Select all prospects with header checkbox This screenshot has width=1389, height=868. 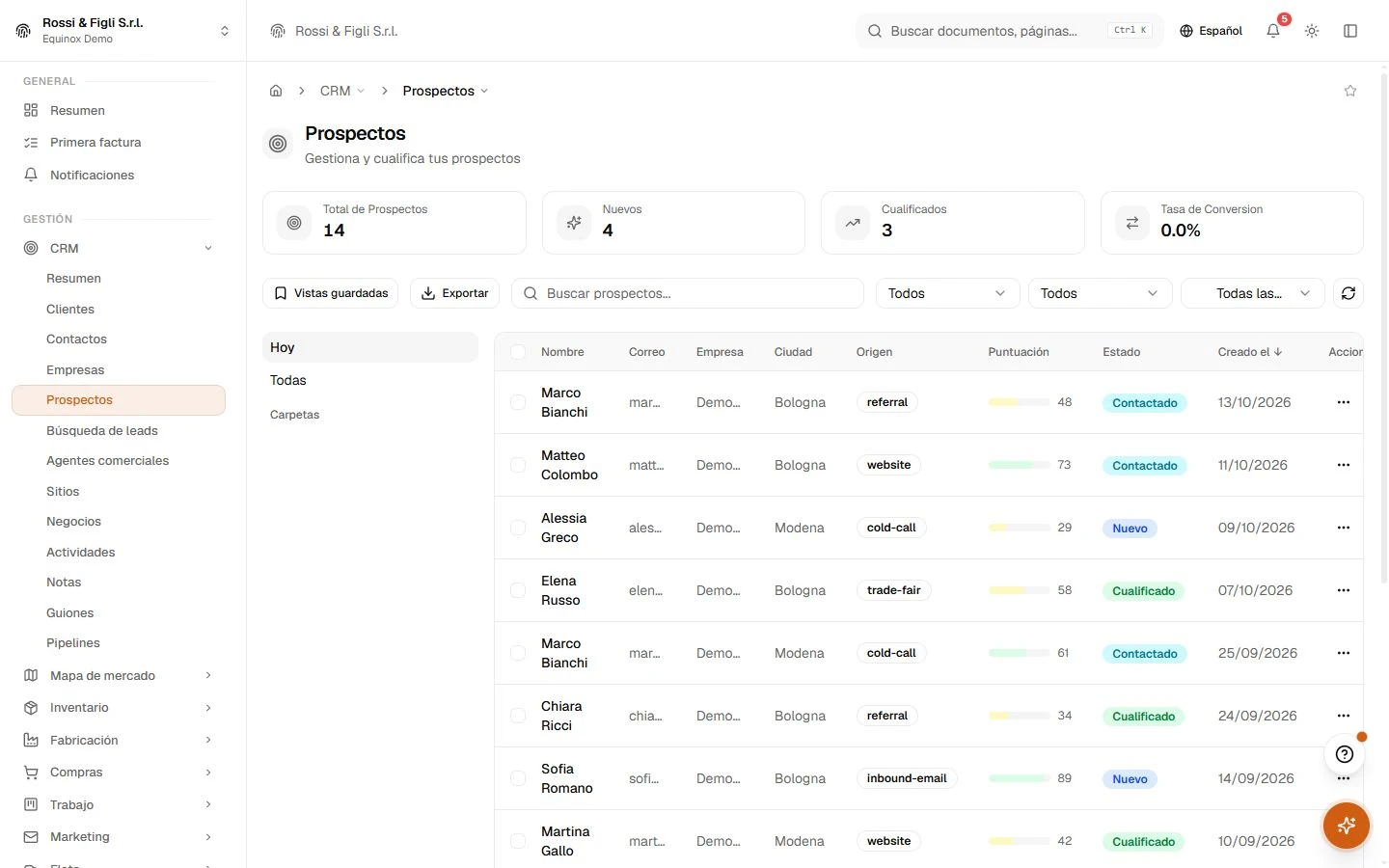coord(518,352)
